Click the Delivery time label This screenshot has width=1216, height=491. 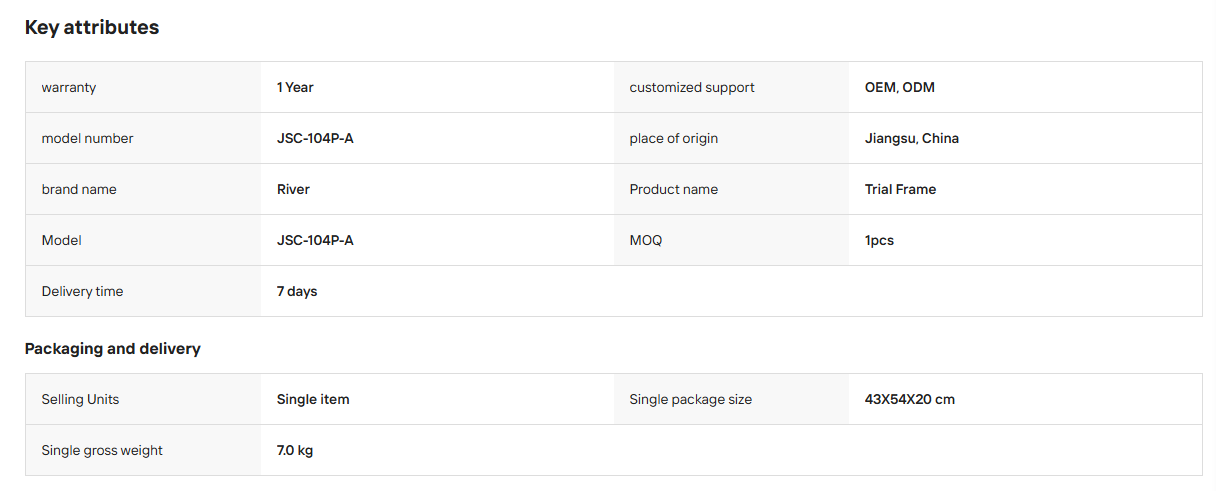pyautogui.click(x=82, y=291)
